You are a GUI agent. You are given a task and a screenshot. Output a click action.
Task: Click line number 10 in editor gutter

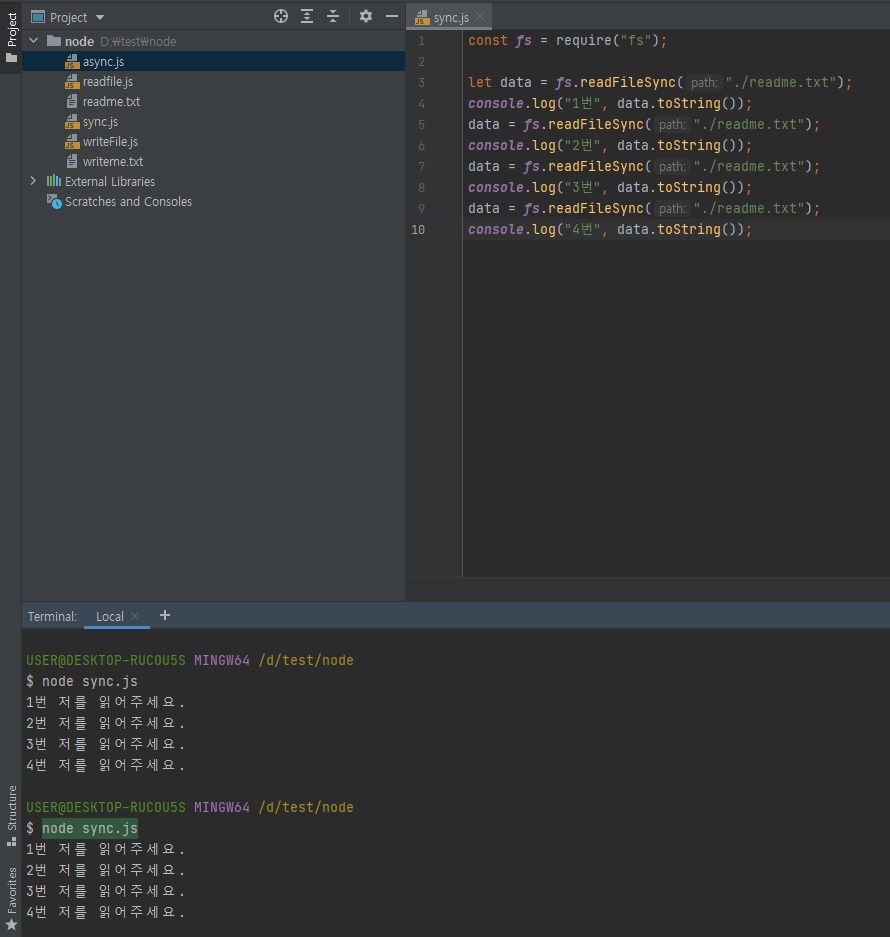tap(417, 230)
